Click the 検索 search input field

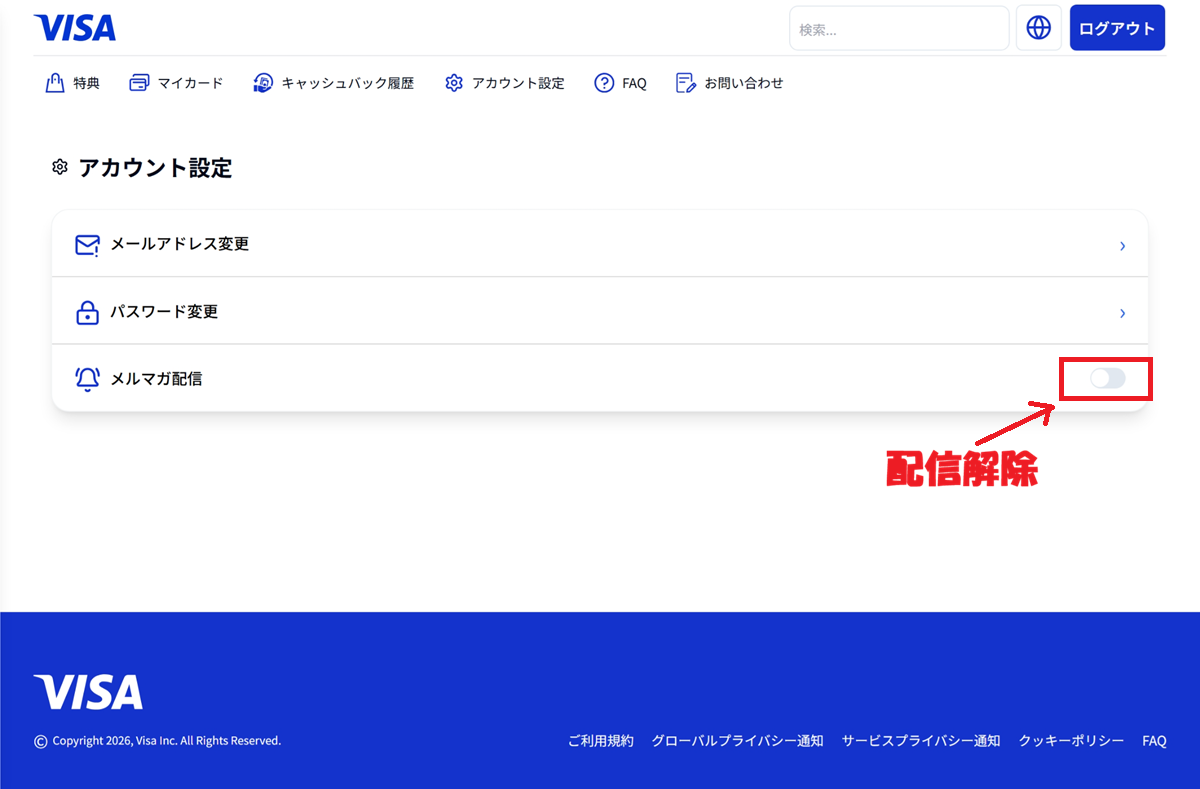pyautogui.click(x=898, y=29)
